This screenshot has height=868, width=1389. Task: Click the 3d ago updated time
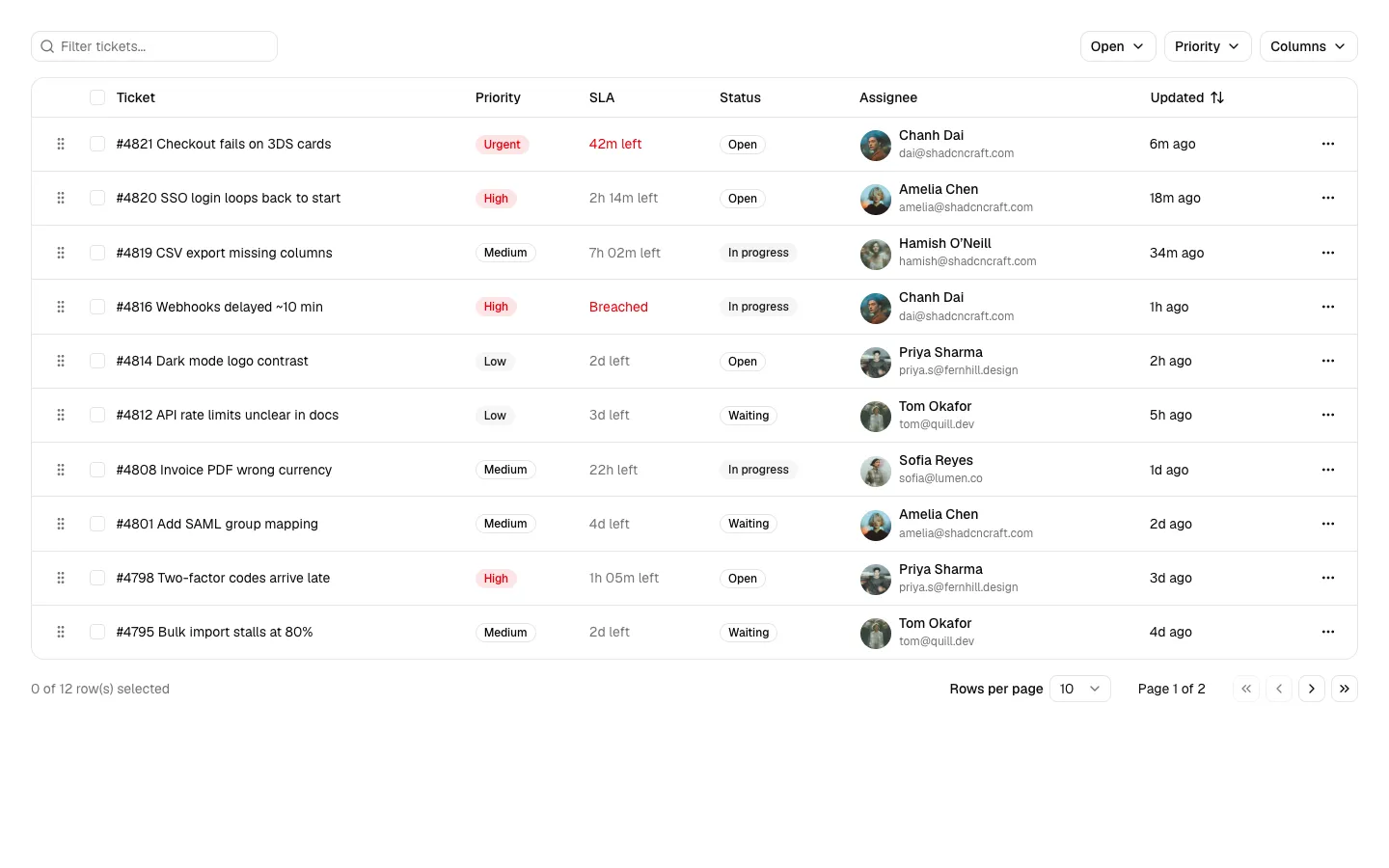pos(1171,578)
